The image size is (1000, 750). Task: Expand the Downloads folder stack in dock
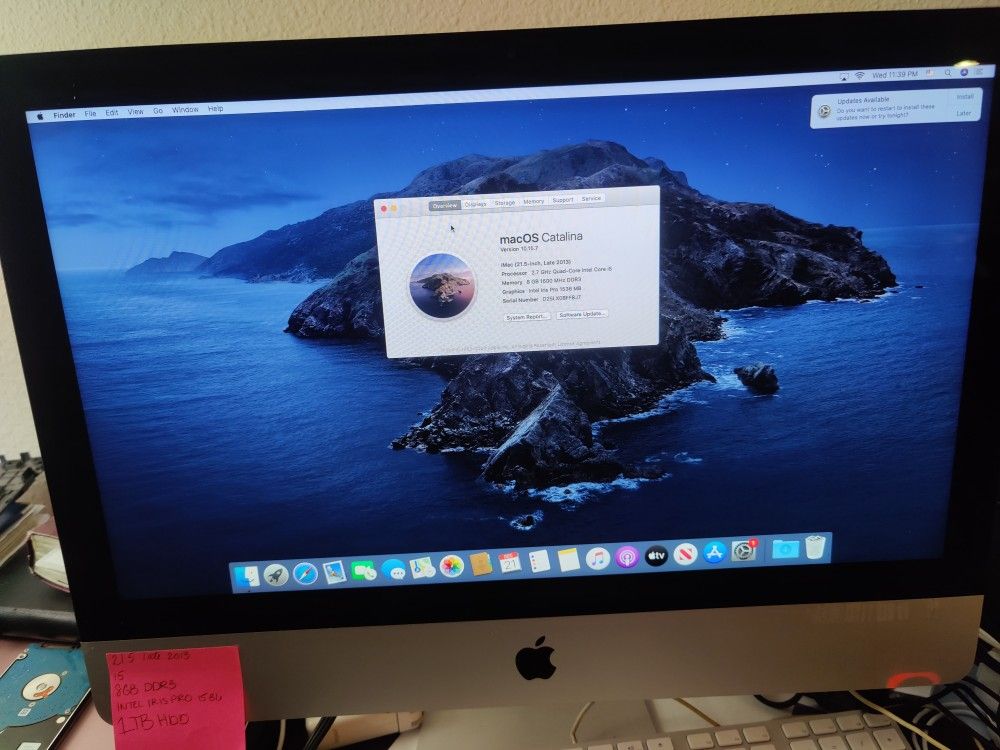point(785,548)
